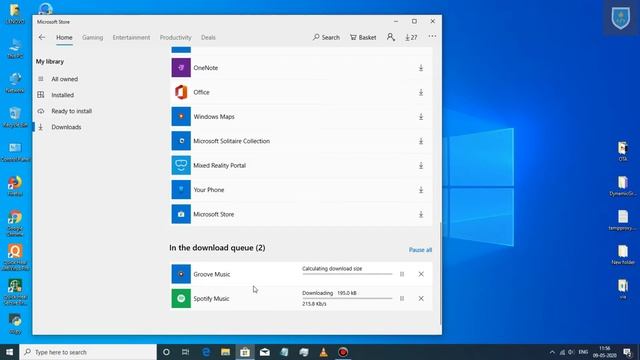This screenshot has height=360, width=640.
Task: Click the OneNote app name
Action: pyautogui.click(x=206, y=68)
